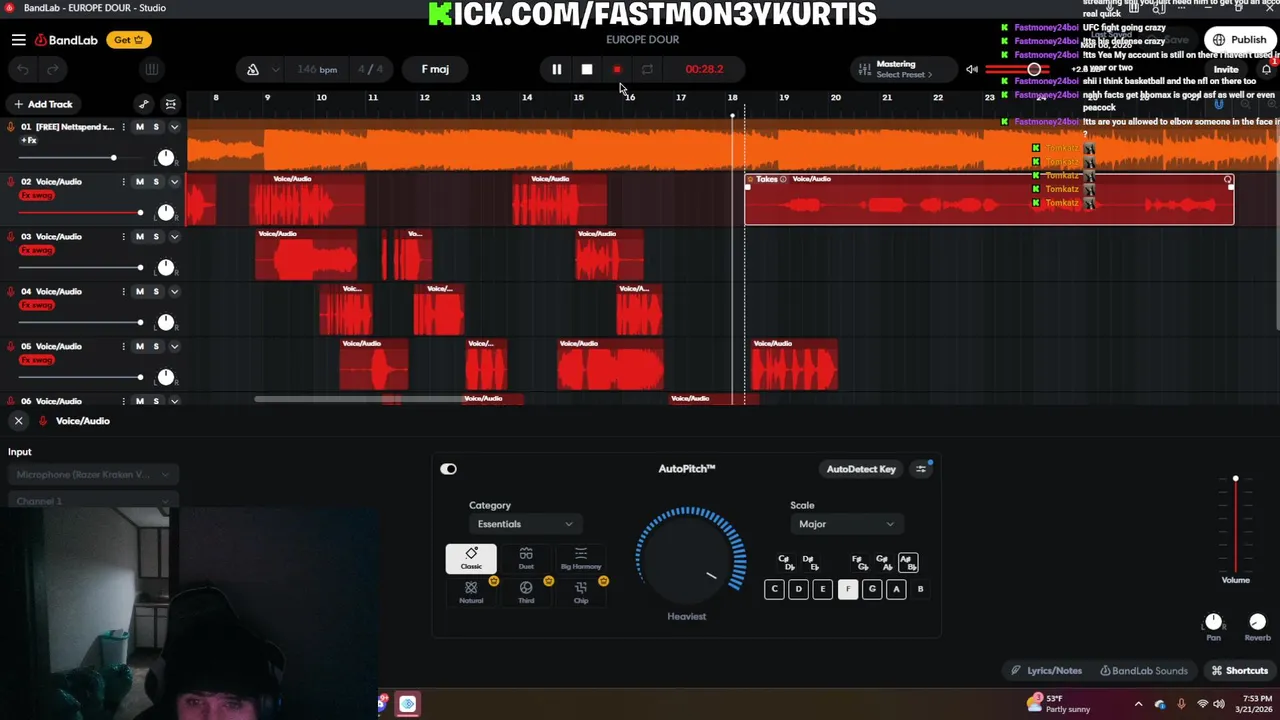The image size is (1280, 720).
Task: Click the red record button
Action: 617,69
